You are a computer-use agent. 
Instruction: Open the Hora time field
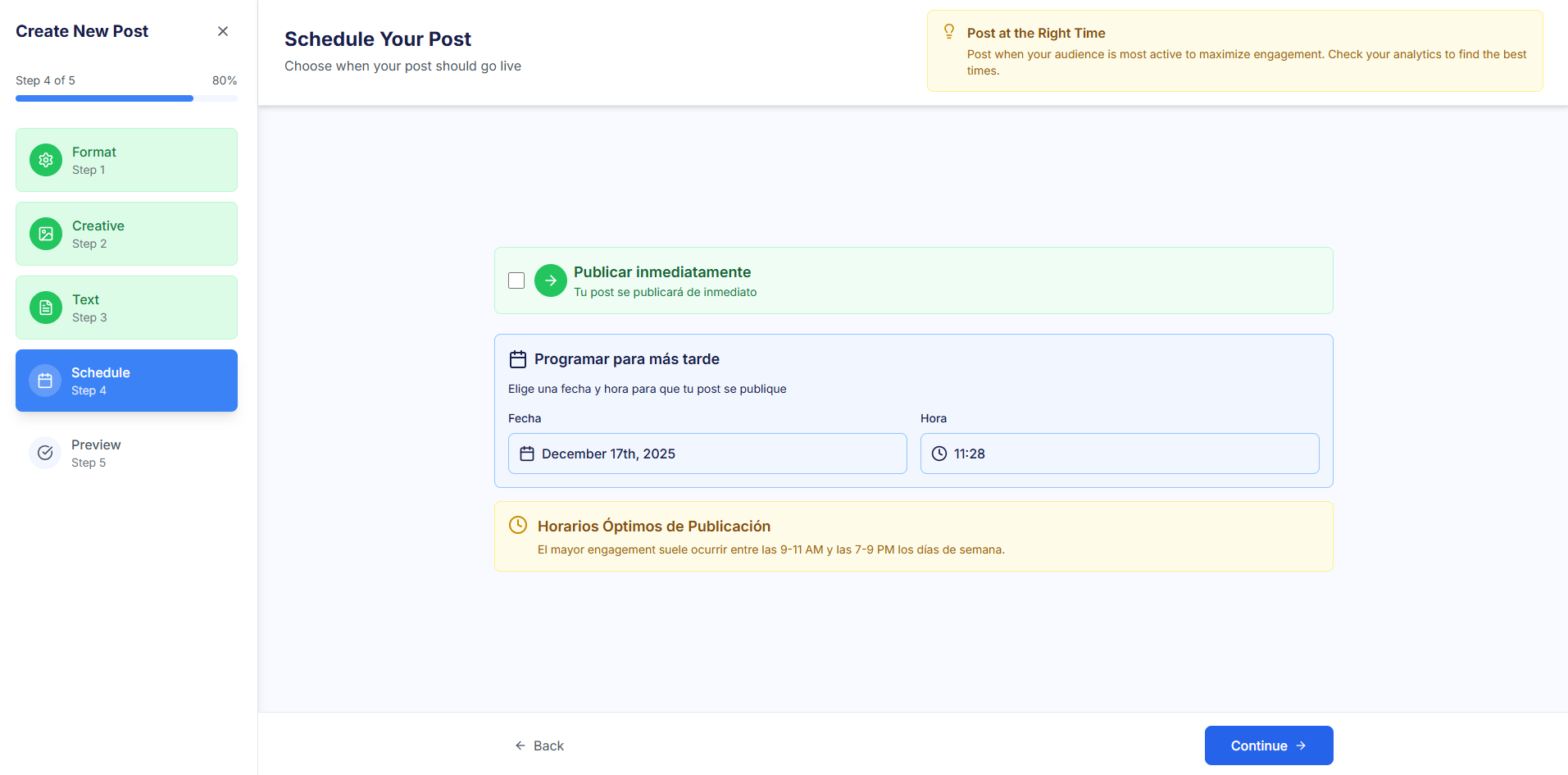(1119, 454)
